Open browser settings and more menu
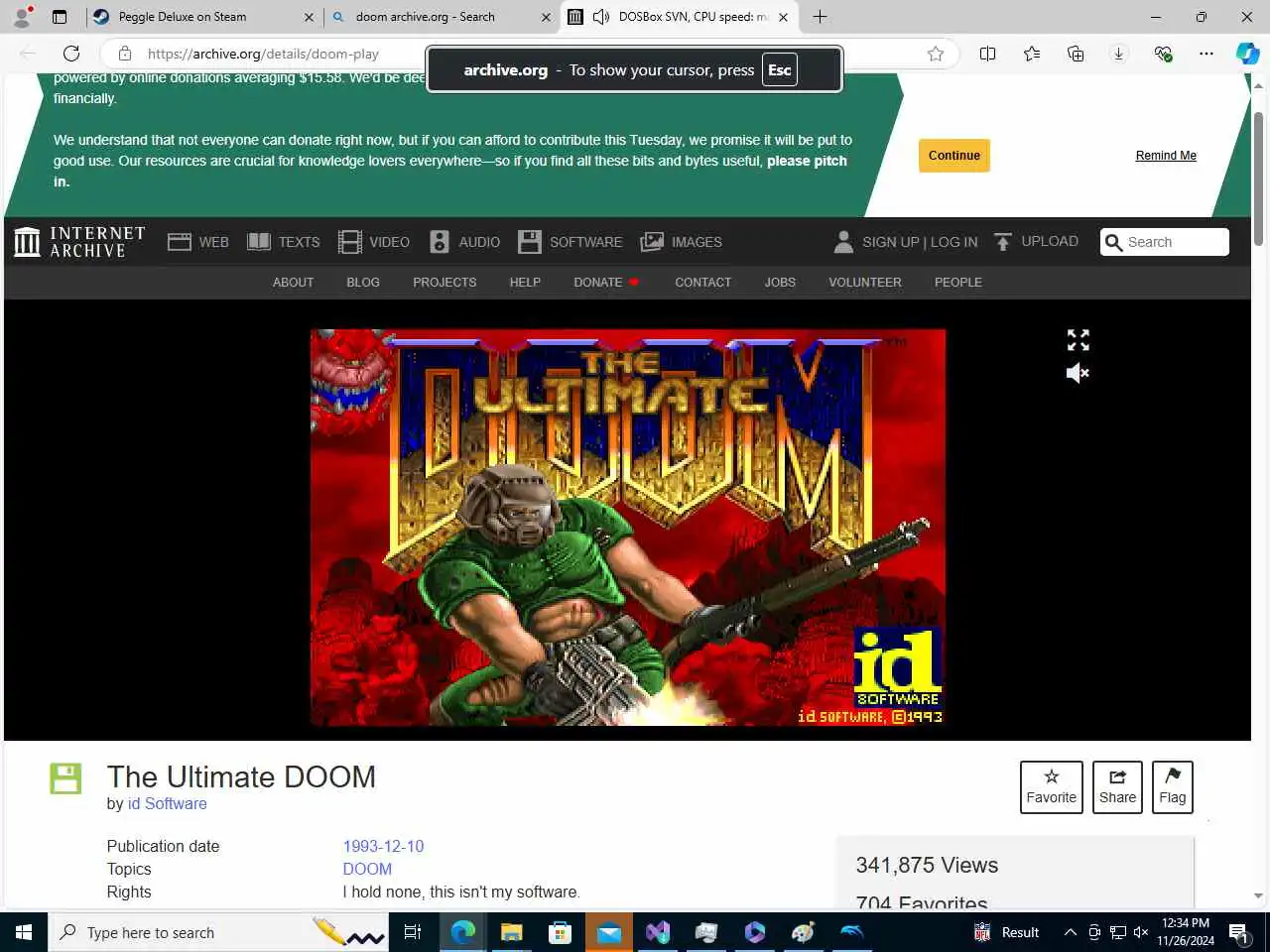 click(x=1206, y=54)
